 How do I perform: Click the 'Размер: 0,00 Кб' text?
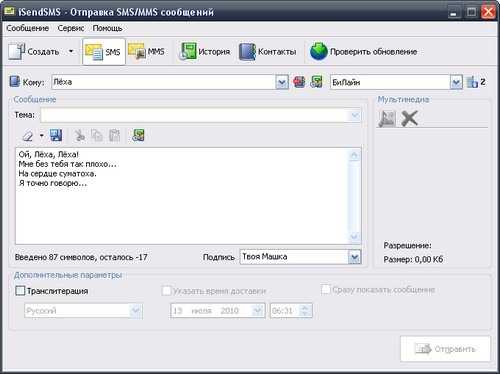click(413, 259)
